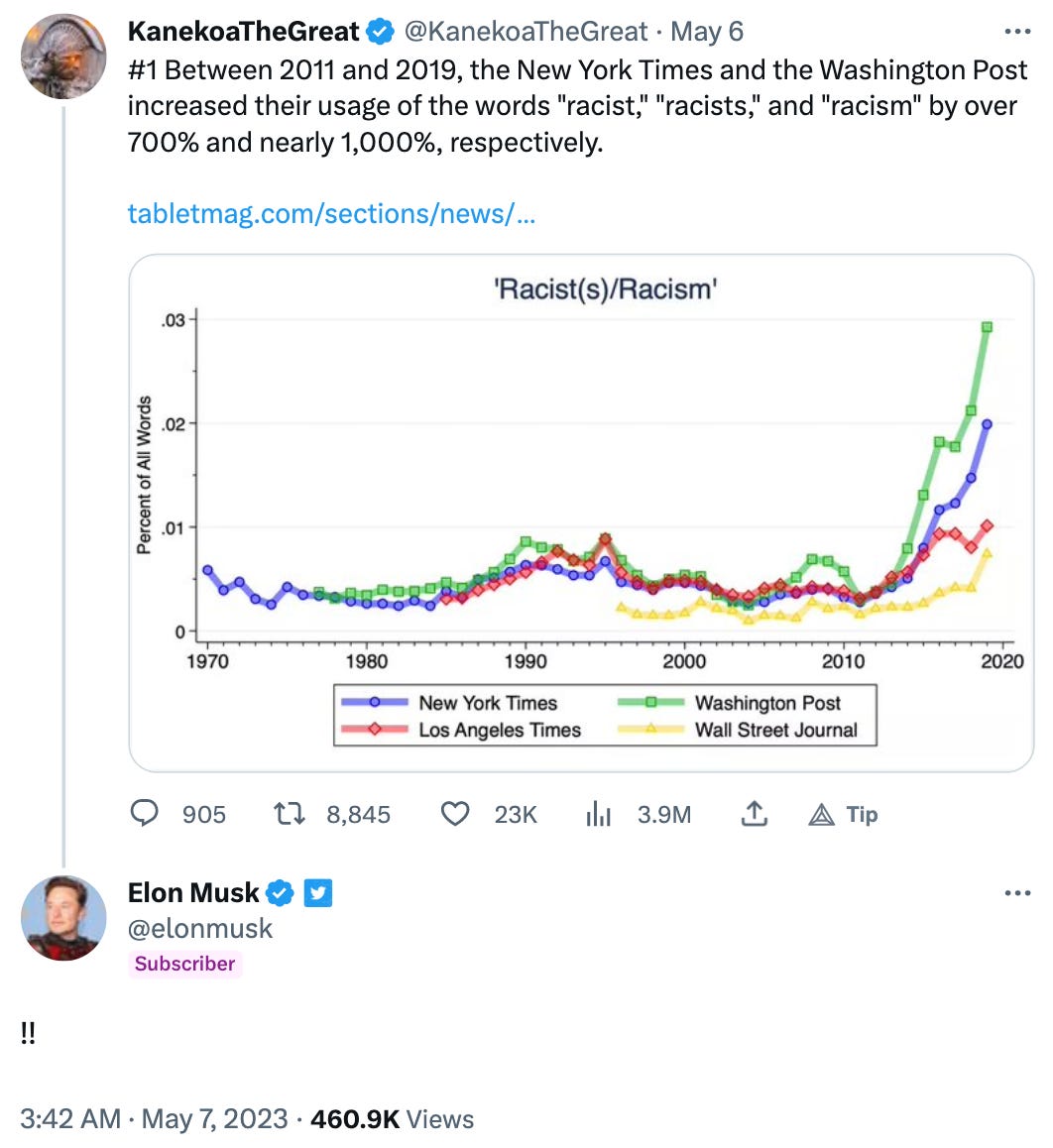Click Elon Musk's blue verified badge
1053x1148 pixels.
(x=280, y=892)
